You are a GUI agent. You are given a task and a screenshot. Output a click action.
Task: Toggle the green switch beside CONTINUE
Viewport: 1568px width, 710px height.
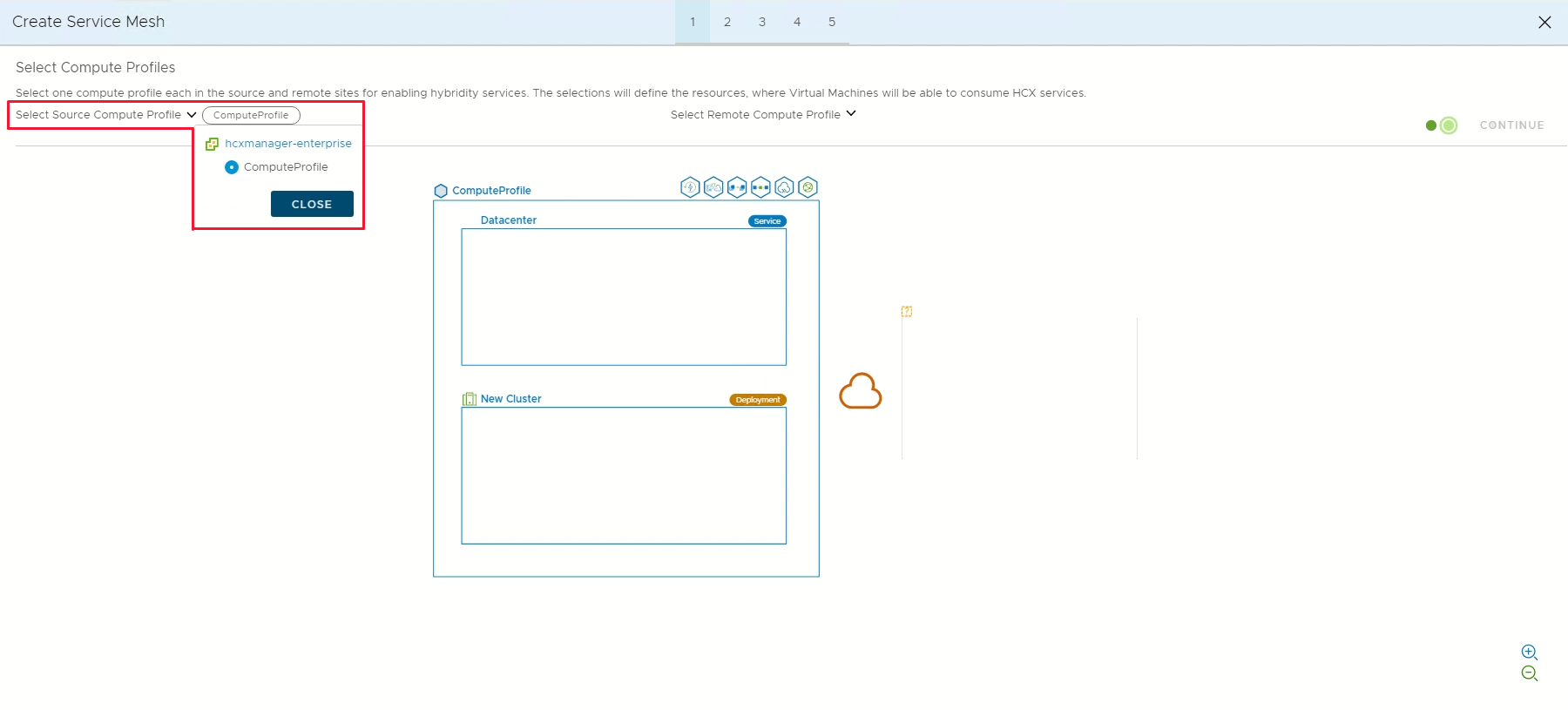pyautogui.click(x=1442, y=125)
